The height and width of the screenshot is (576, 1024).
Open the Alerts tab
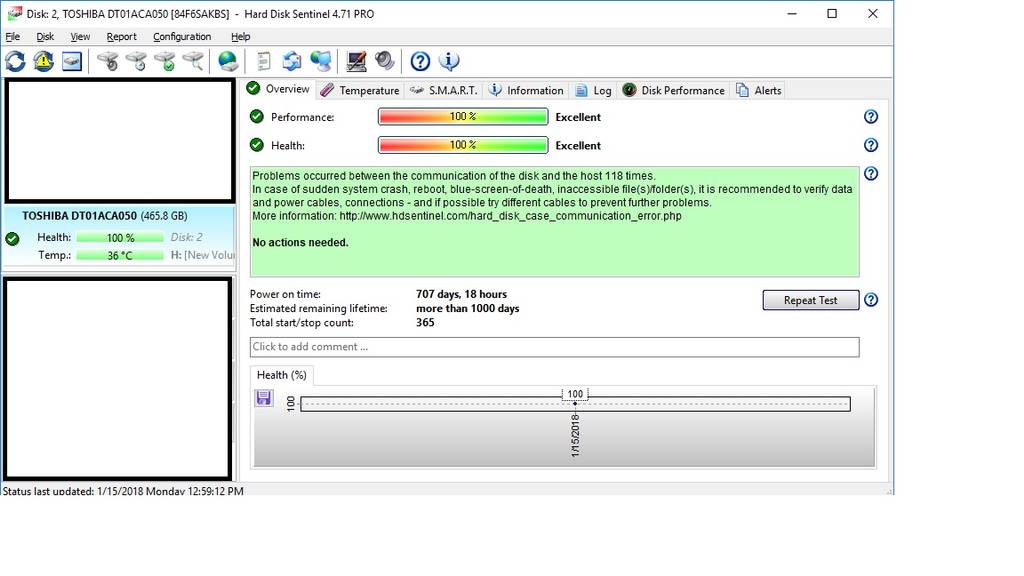759,90
